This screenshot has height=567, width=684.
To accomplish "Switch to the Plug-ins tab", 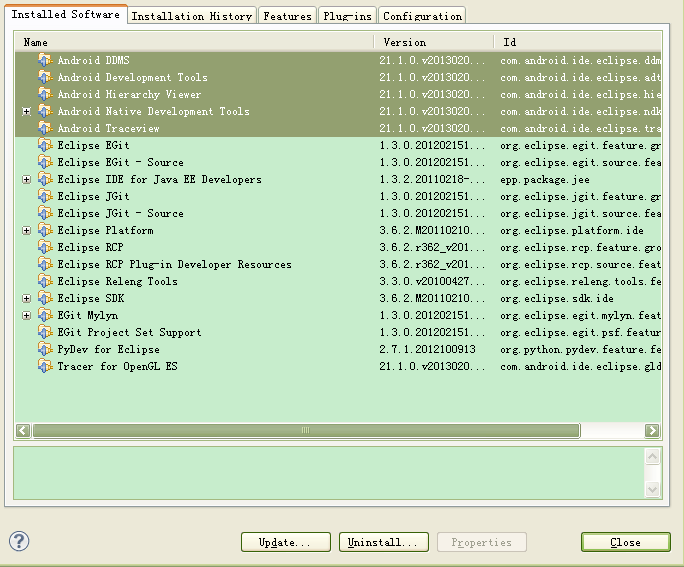I will tap(347, 16).
